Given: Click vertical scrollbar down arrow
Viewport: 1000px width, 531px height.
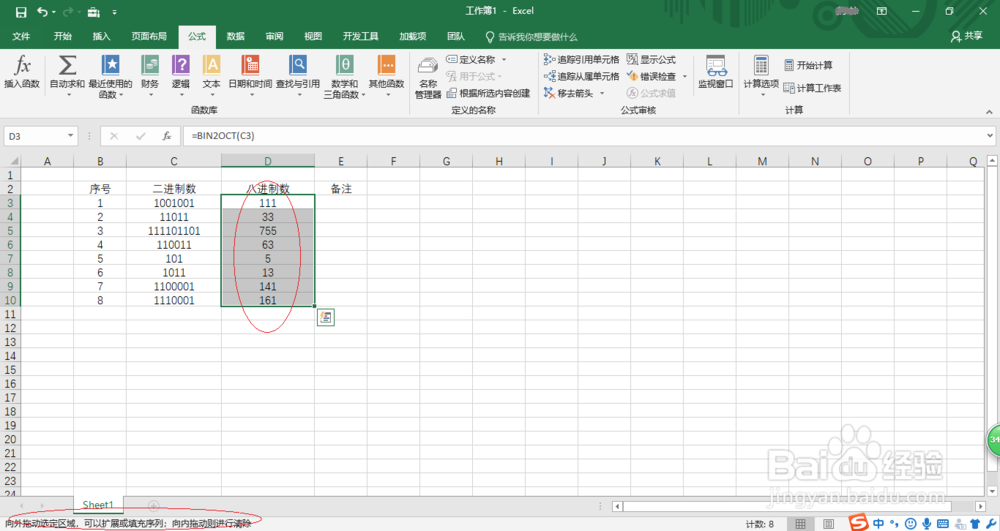Looking at the screenshot, I should click(x=992, y=491).
